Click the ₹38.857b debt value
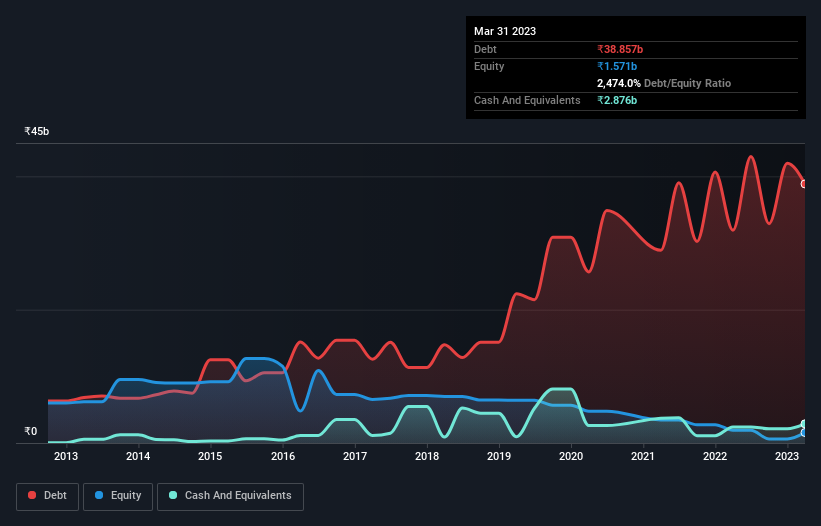The image size is (821, 526). coord(620,49)
